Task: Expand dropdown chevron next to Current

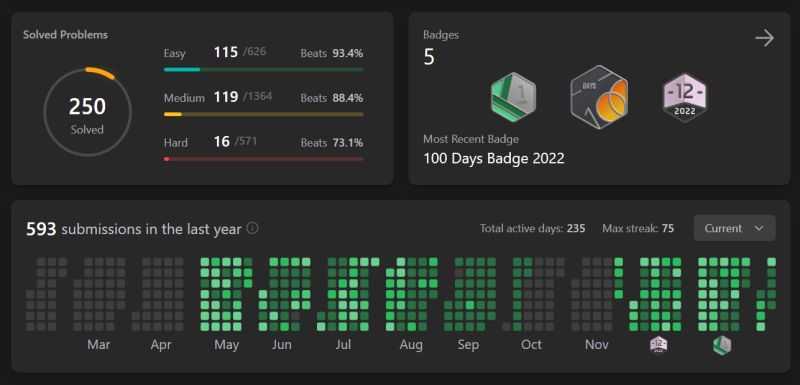Action: tap(759, 228)
